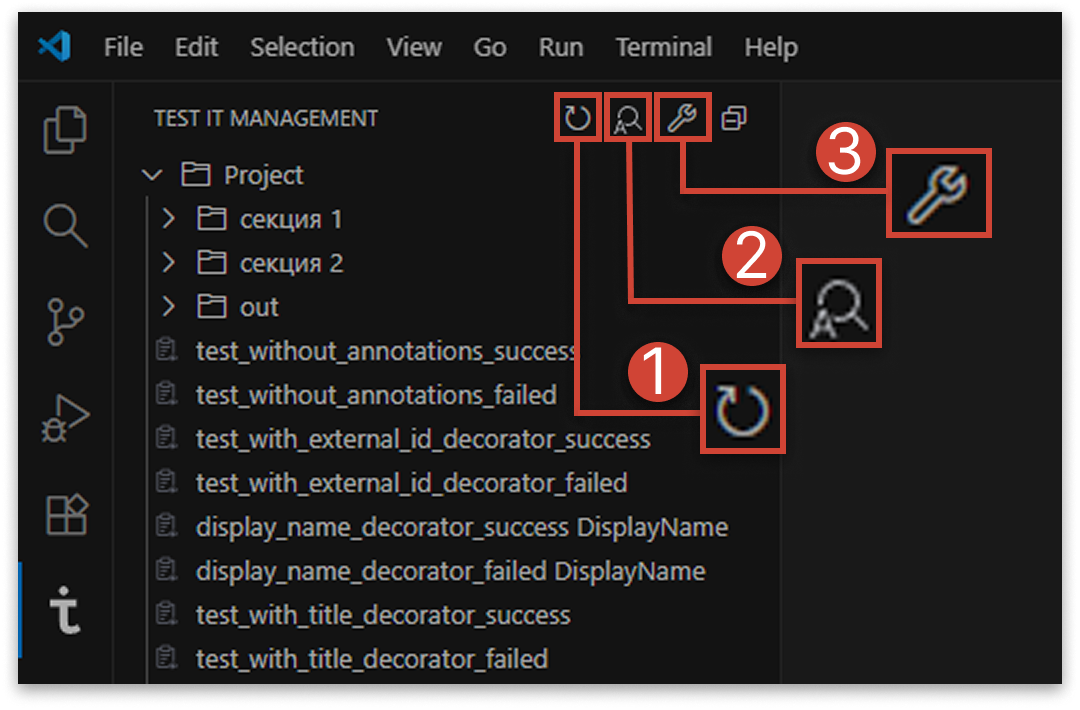The height and width of the screenshot is (710, 1080).
Task: Expand the секция 2 folder
Action: [169, 263]
